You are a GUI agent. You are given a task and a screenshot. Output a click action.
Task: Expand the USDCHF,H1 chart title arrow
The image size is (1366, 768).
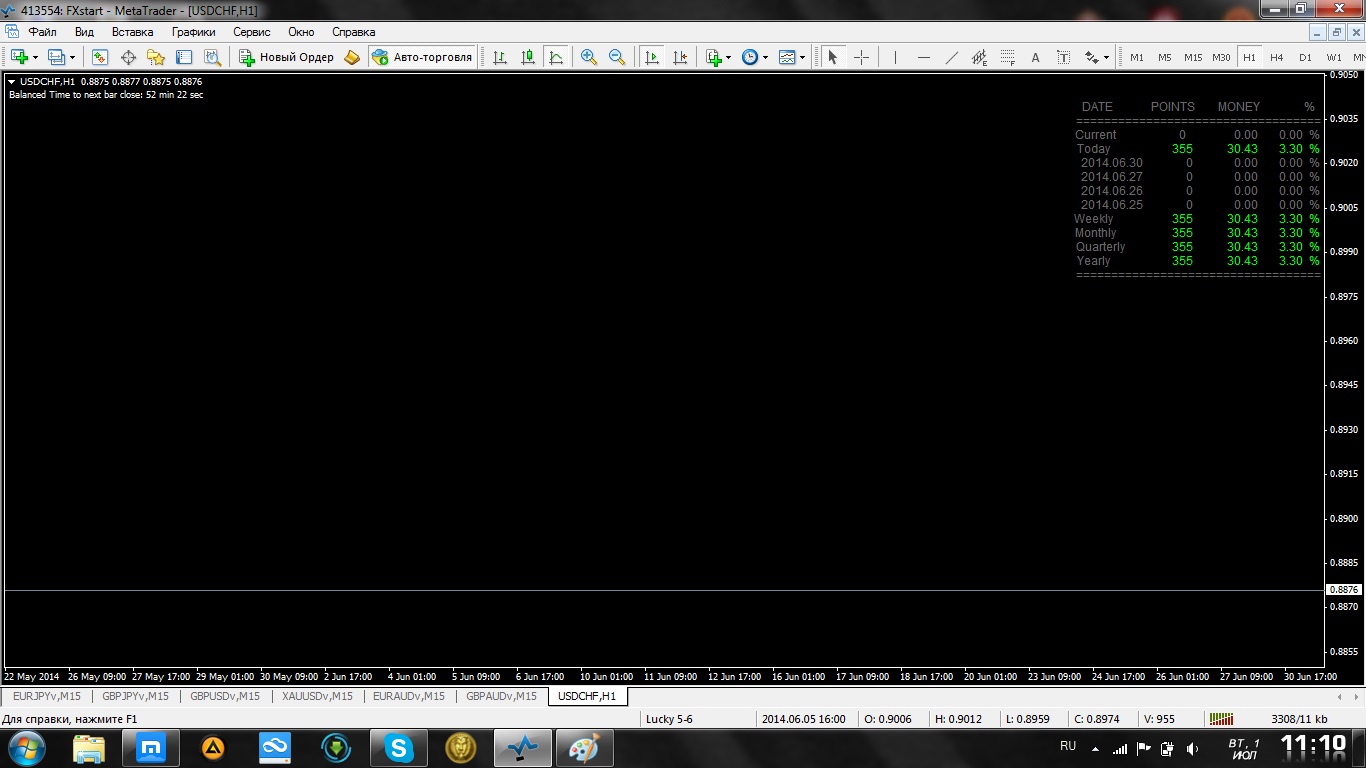[11, 82]
